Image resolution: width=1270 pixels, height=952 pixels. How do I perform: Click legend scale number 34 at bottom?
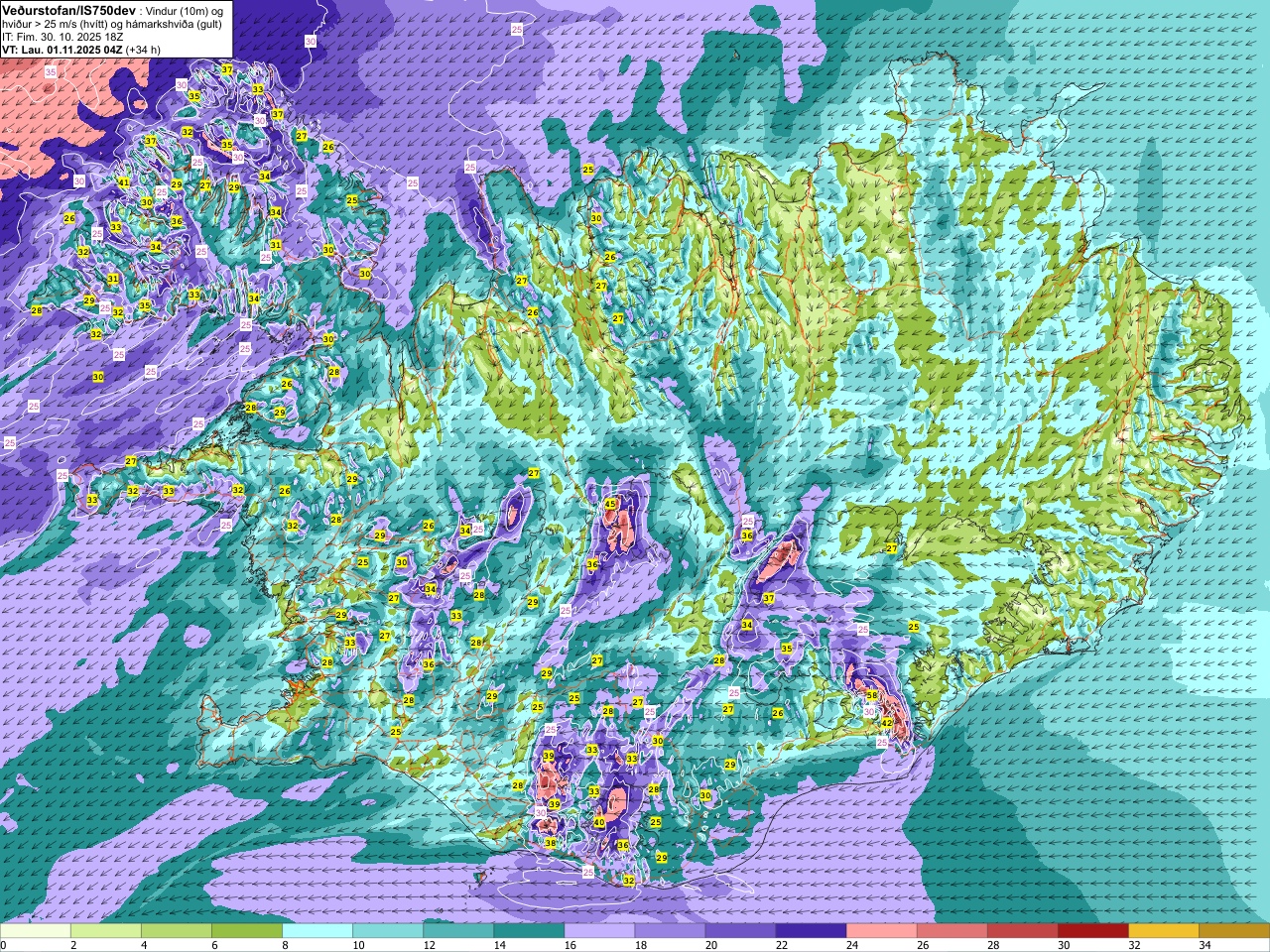(1205, 945)
